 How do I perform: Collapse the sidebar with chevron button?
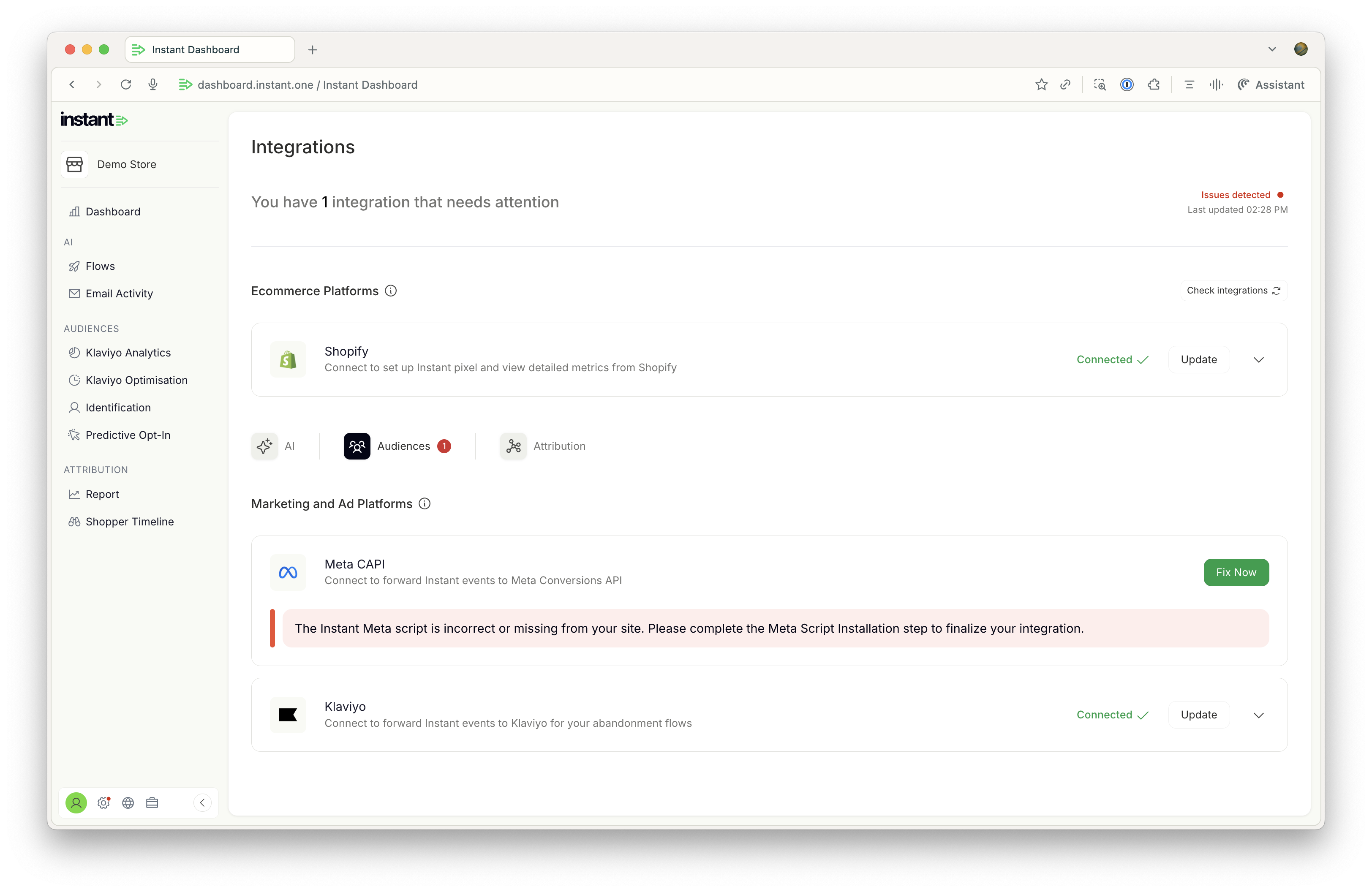pos(202,803)
